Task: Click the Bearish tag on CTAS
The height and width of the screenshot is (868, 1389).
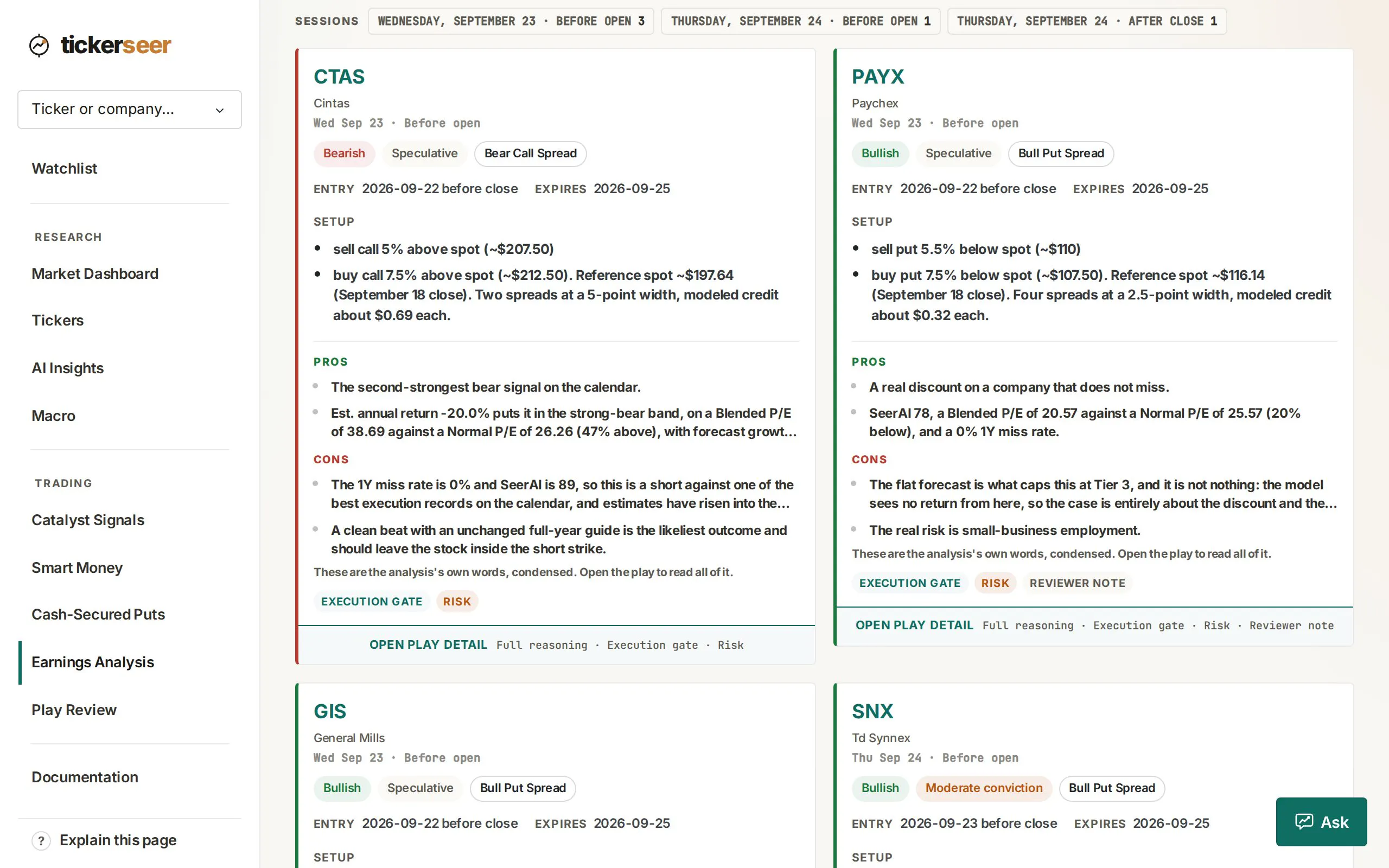Action: coord(344,154)
